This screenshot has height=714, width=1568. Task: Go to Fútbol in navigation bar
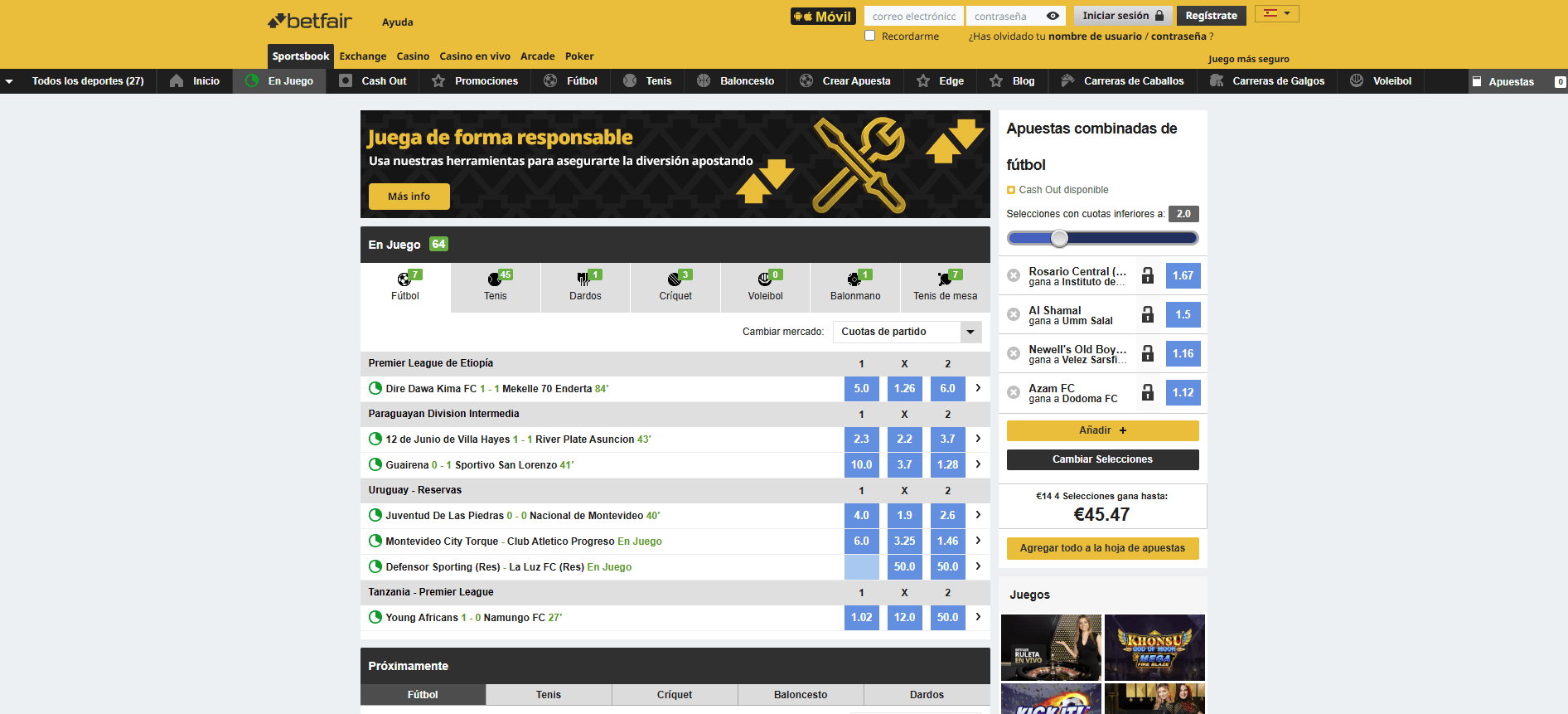(571, 81)
